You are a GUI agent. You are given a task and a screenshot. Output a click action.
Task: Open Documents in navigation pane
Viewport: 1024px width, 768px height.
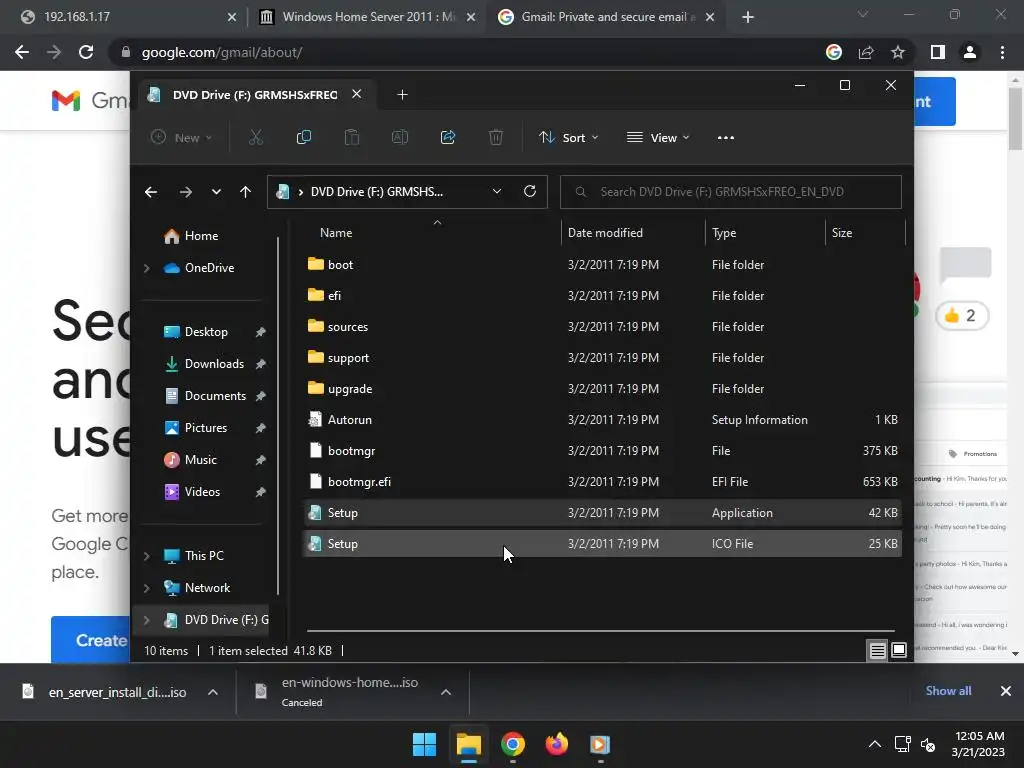[x=215, y=396]
